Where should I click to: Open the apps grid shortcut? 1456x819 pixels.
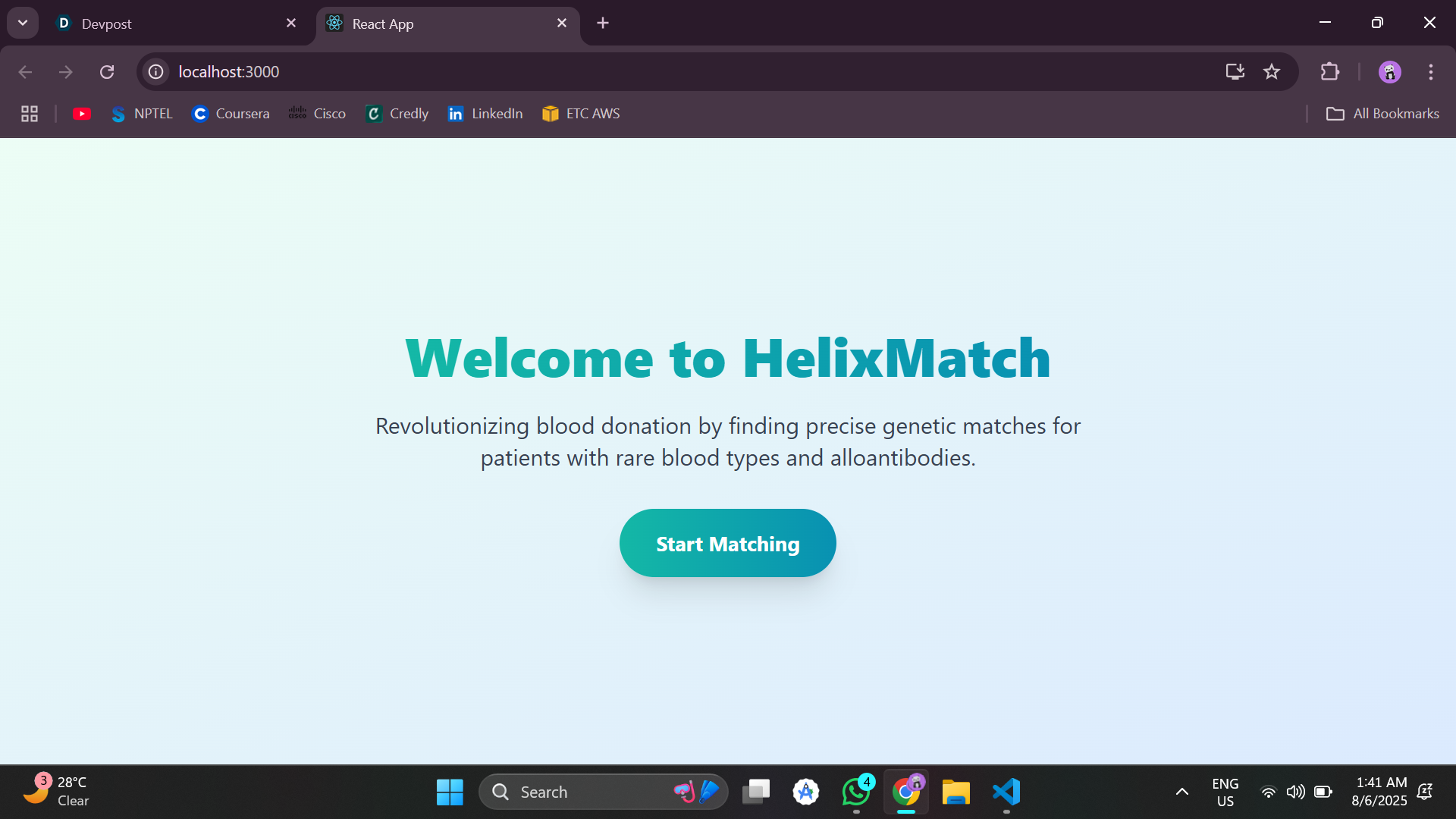(30, 114)
